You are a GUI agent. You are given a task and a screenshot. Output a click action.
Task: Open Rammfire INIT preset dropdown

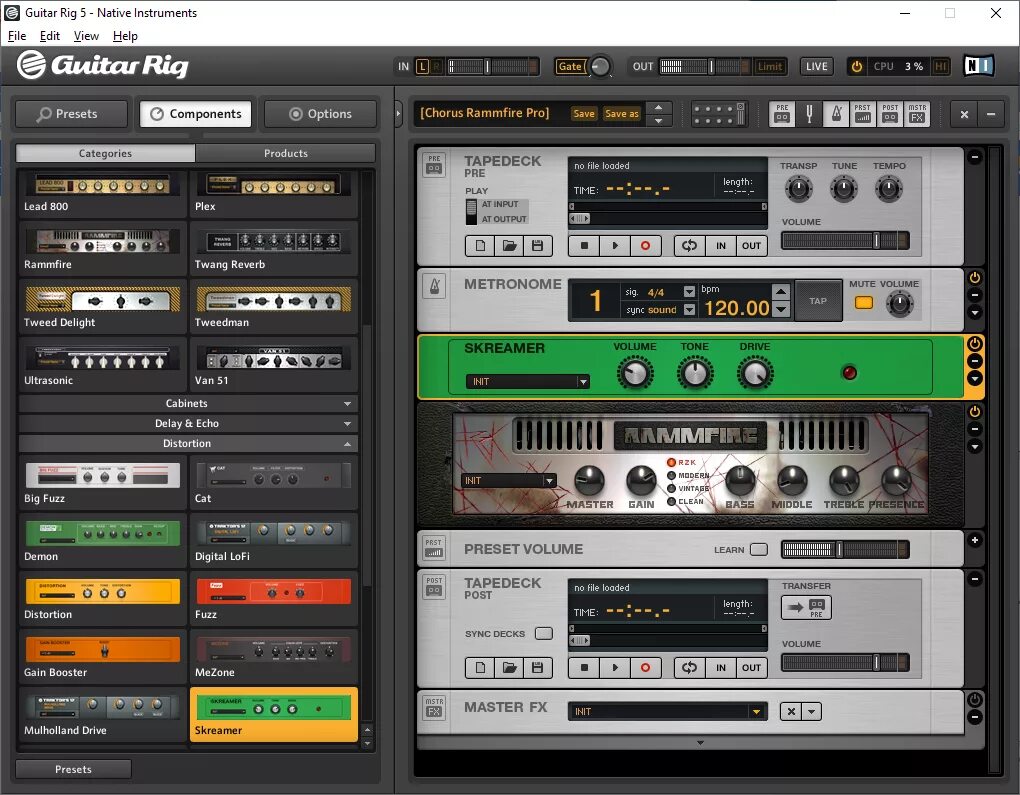click(x=509, y=481)
